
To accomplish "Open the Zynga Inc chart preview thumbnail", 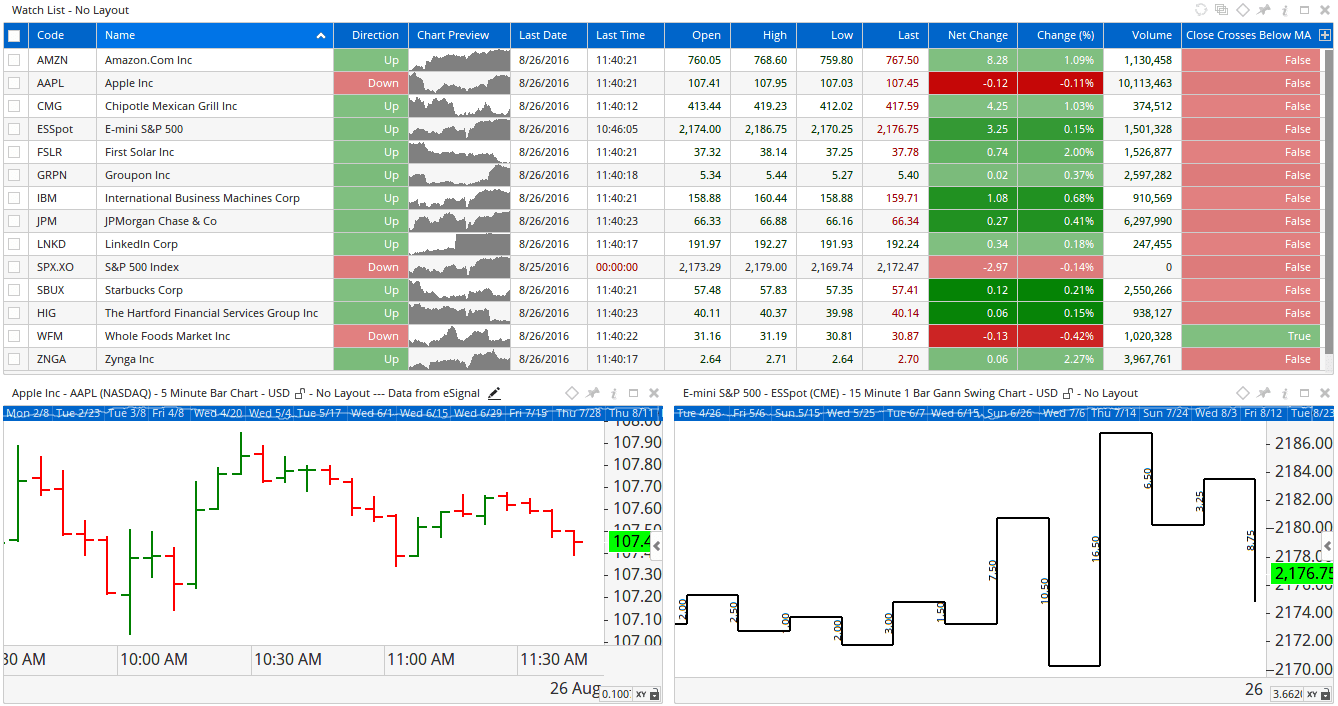I will [459, 359].
